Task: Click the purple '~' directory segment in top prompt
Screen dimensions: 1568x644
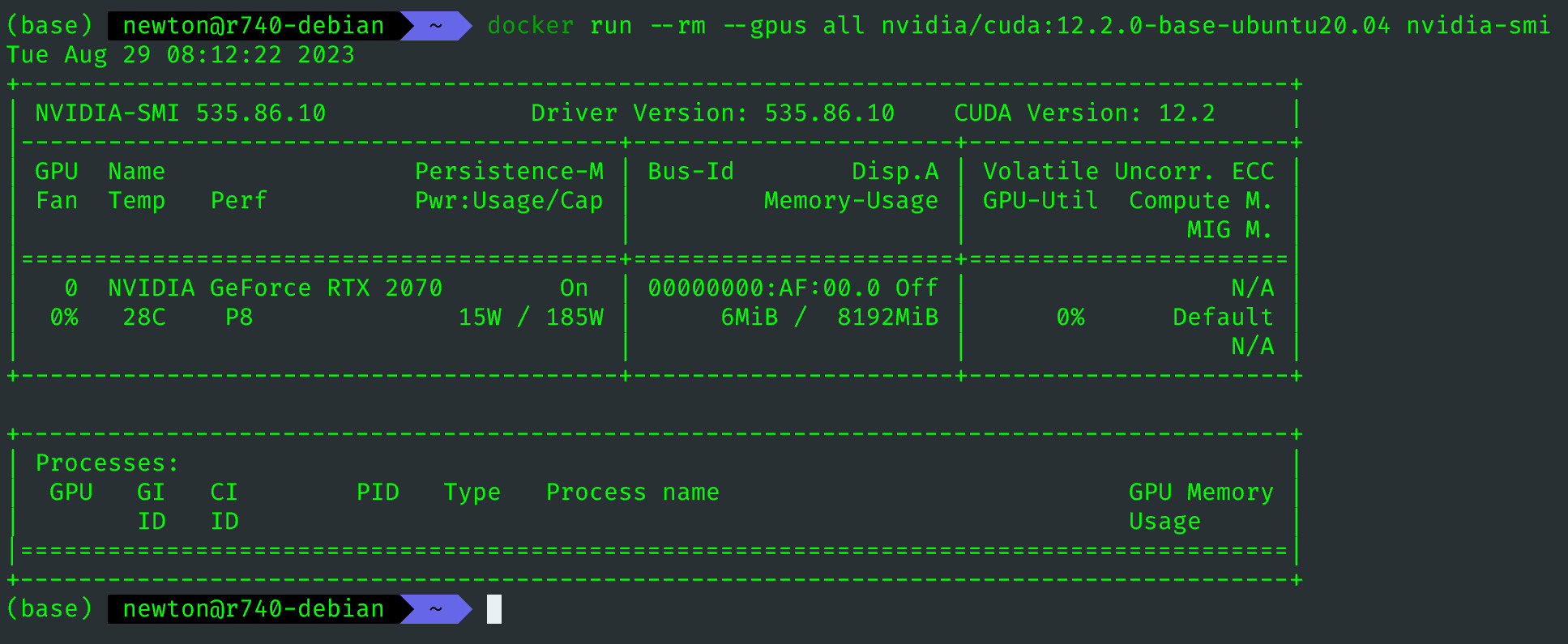Action: pos(436,26)
